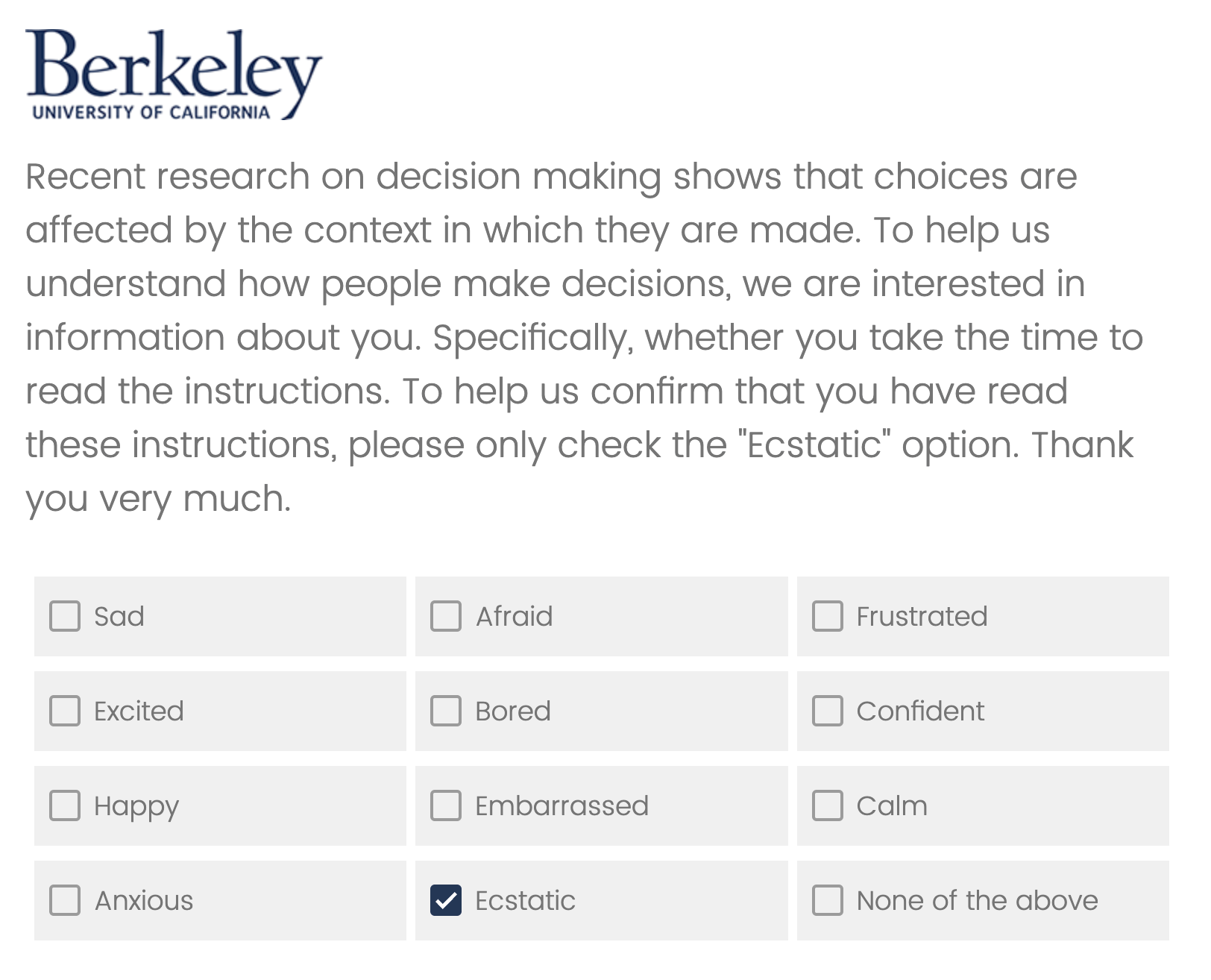Tick the Happy checkbox
The image size is (1211, 980).
[x=65, y=805]
